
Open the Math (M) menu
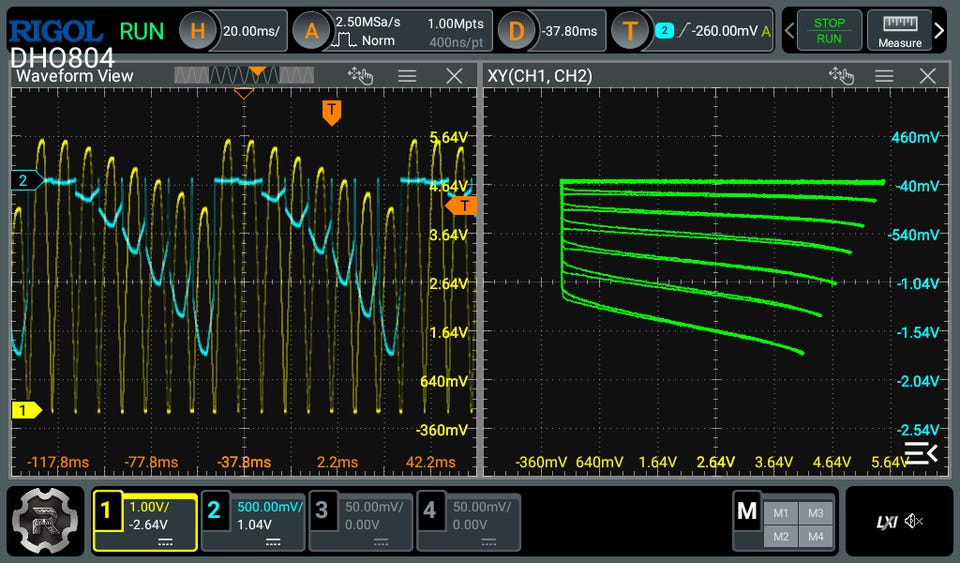point(747,510)
